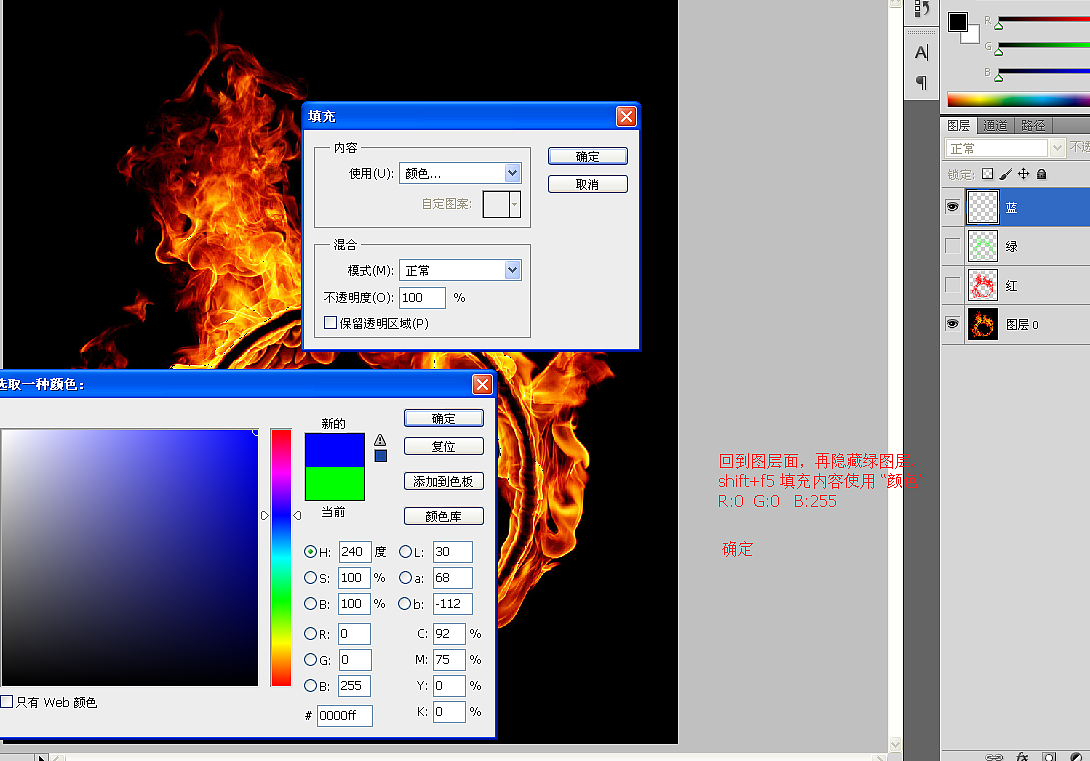
Task: Select the R red radio button
Action: [311, 634]
